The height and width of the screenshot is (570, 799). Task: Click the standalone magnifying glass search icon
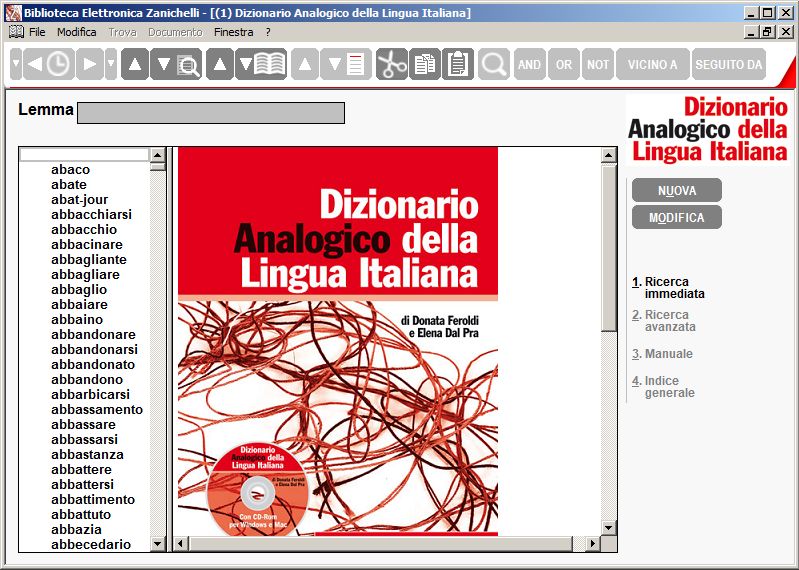(x=494, y=65)
